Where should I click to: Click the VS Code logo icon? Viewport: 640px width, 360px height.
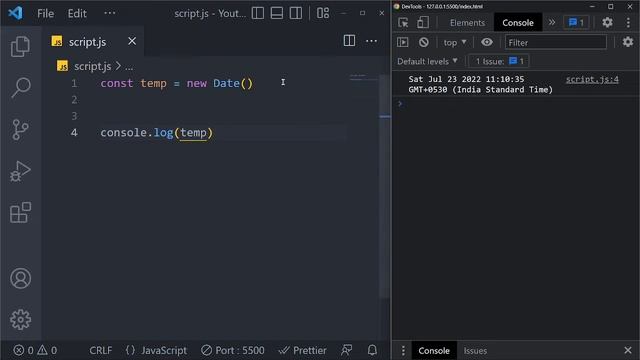15,13
